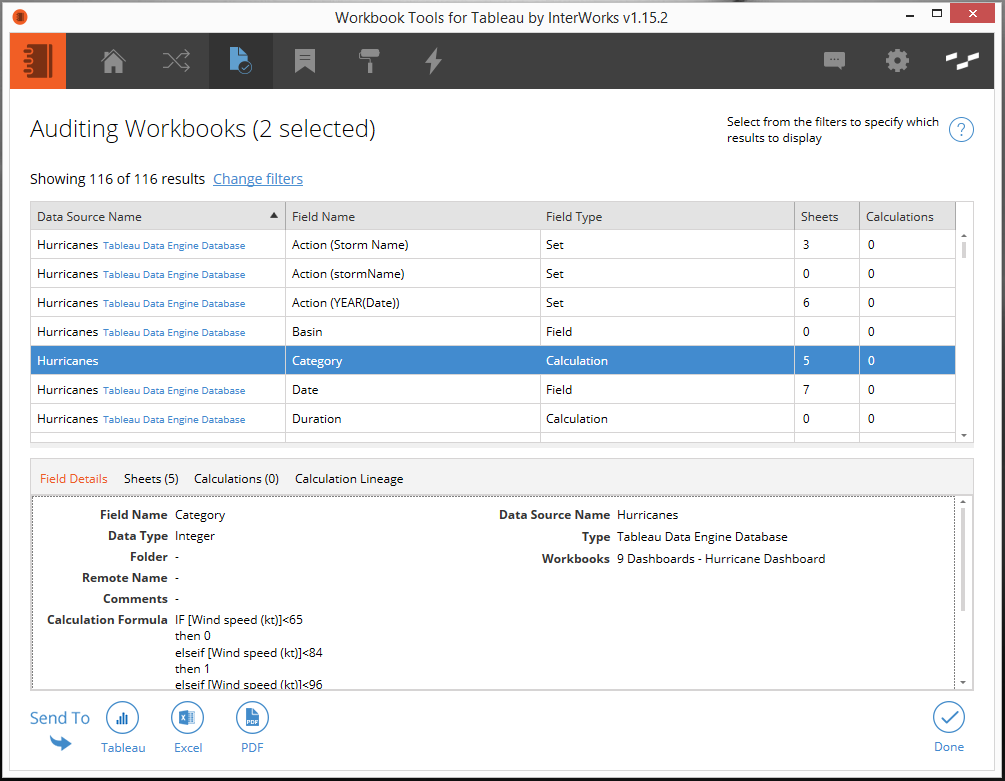Screen dimensions: 1005x781
Task: Switch to the Field Details tab
Action: coord(74,479)
